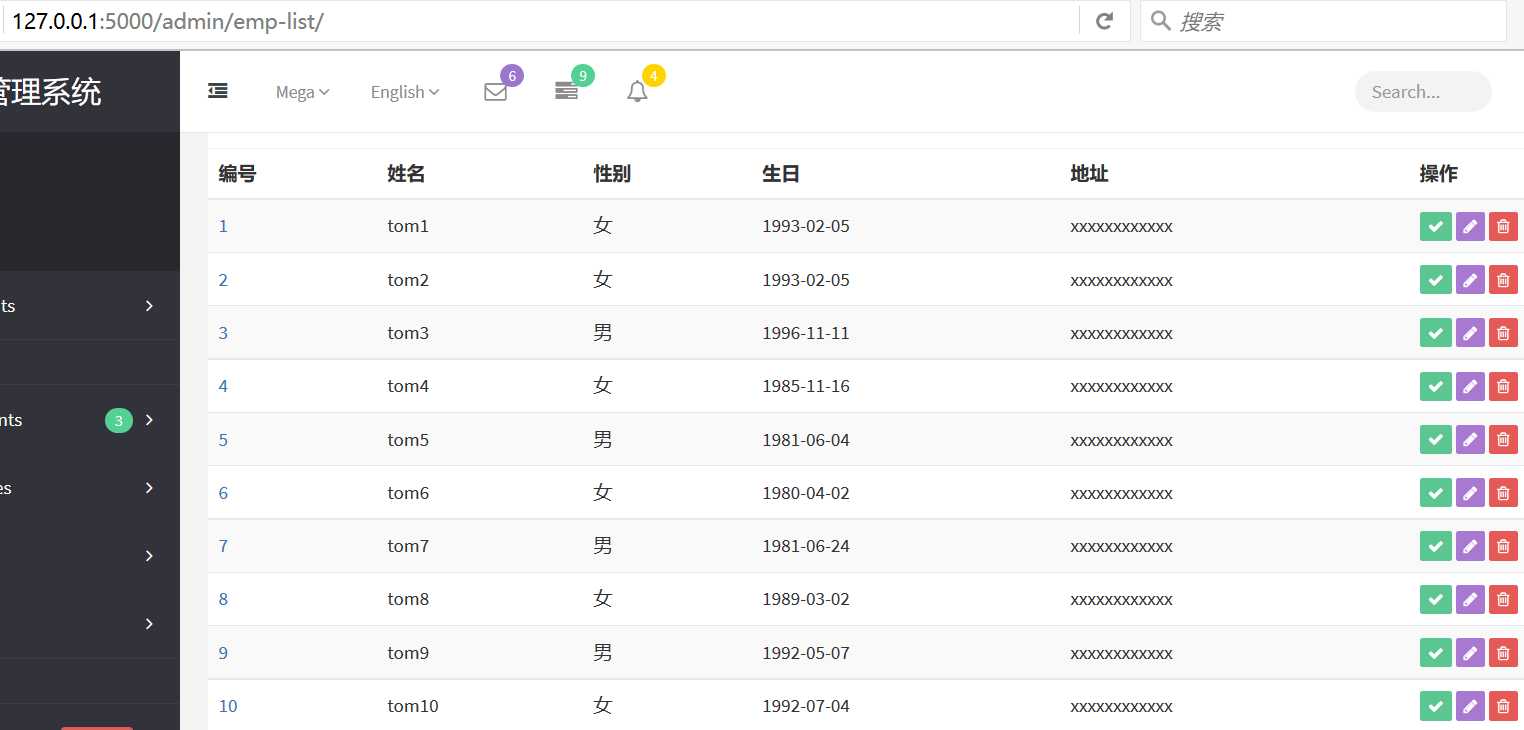Open employee number 5 link
Viewport: 1524px width, 730px height.
point(223,440)
